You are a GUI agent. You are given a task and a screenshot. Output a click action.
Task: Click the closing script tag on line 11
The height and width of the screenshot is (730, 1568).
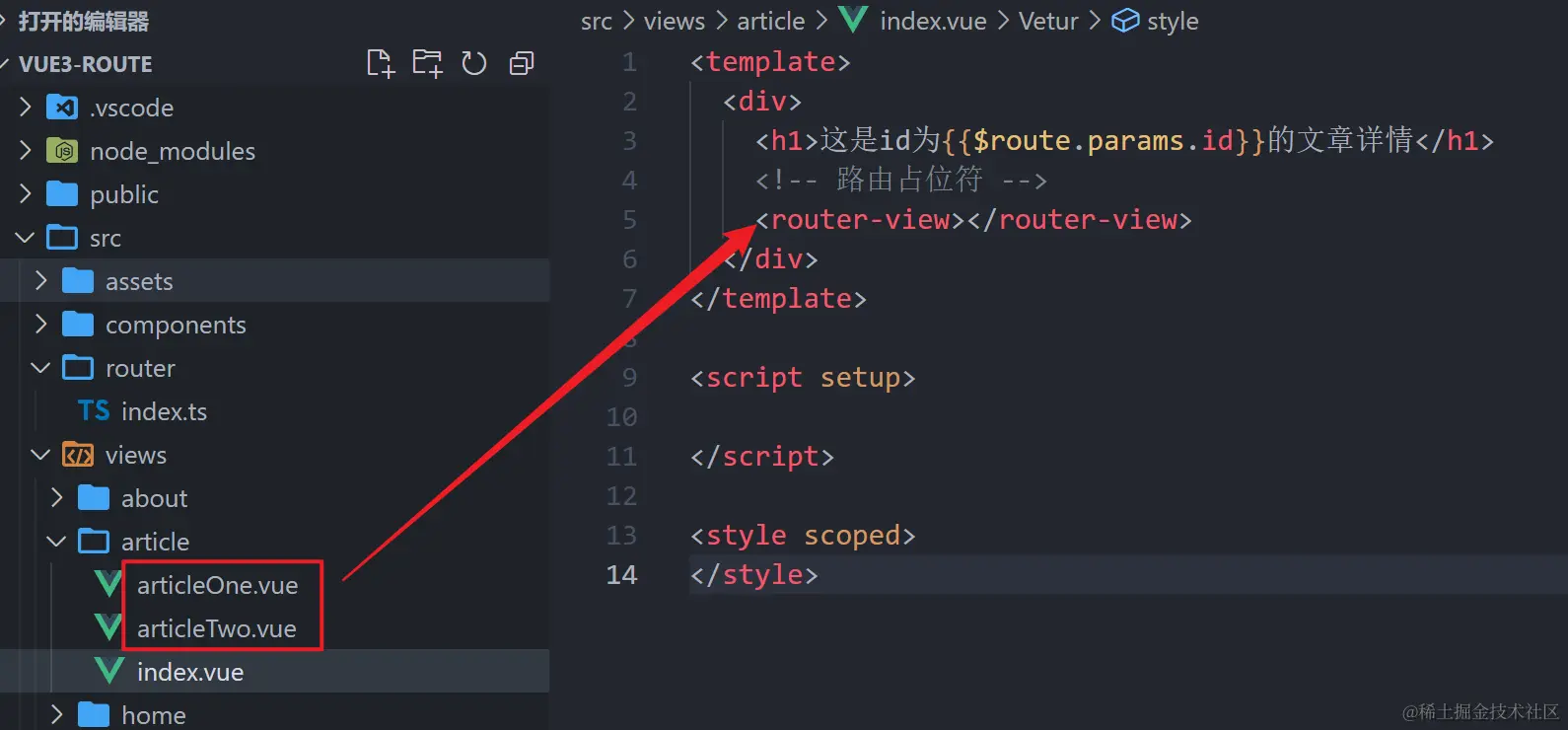coord(762,456)
